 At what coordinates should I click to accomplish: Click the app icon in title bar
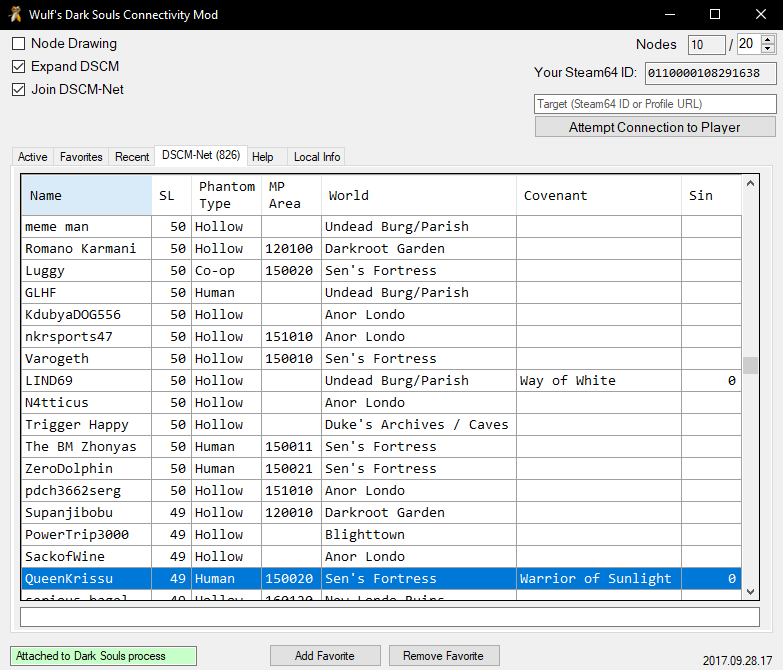tap(16, 14)
